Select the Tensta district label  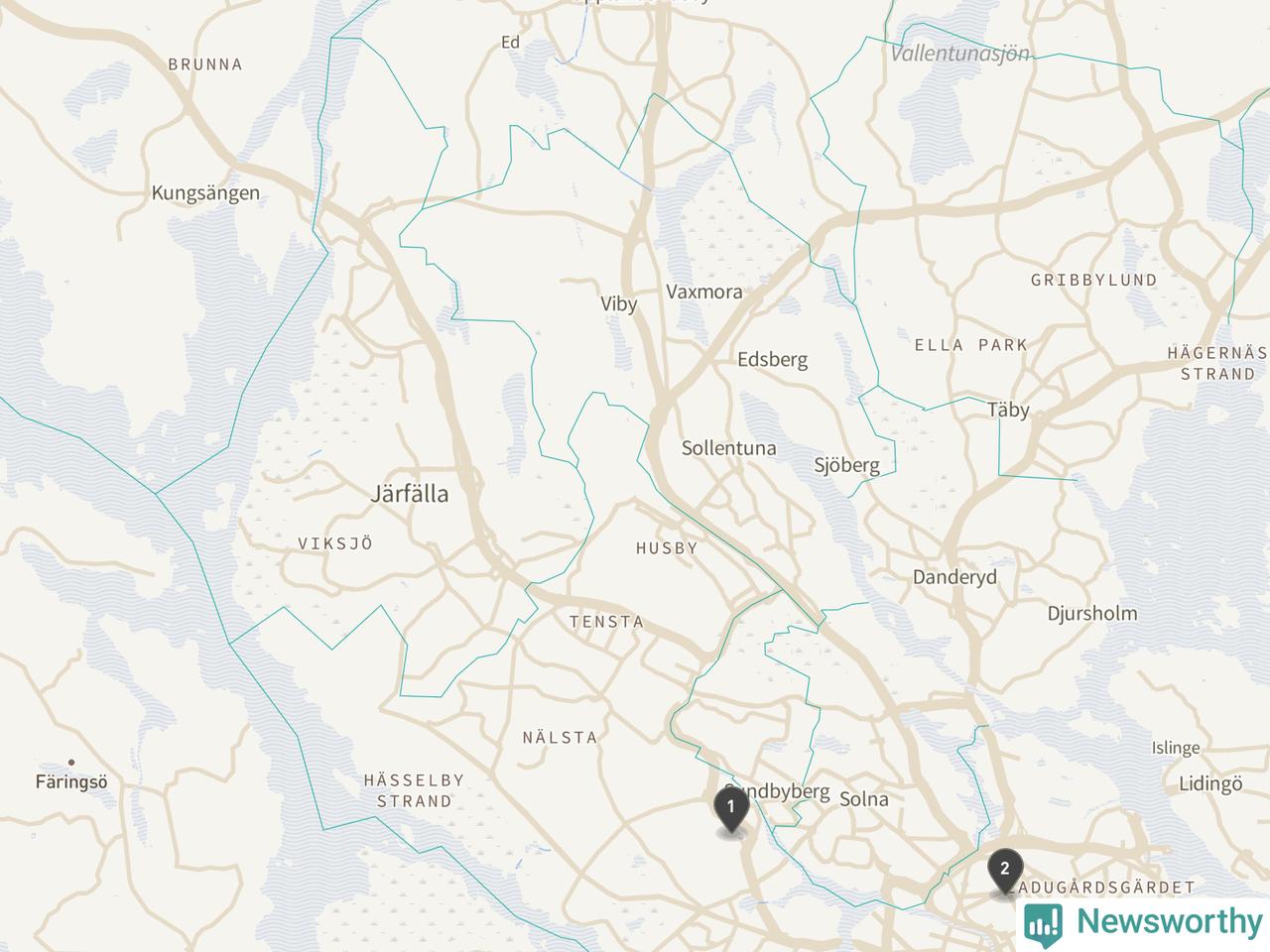click(x=606, y=623)
